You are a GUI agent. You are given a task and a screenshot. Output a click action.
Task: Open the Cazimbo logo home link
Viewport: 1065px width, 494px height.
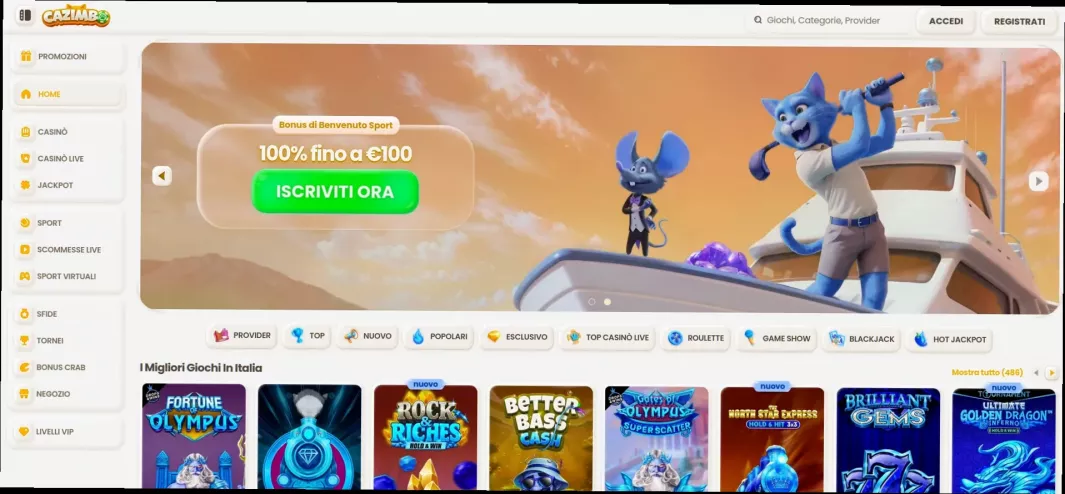[75, 16]
